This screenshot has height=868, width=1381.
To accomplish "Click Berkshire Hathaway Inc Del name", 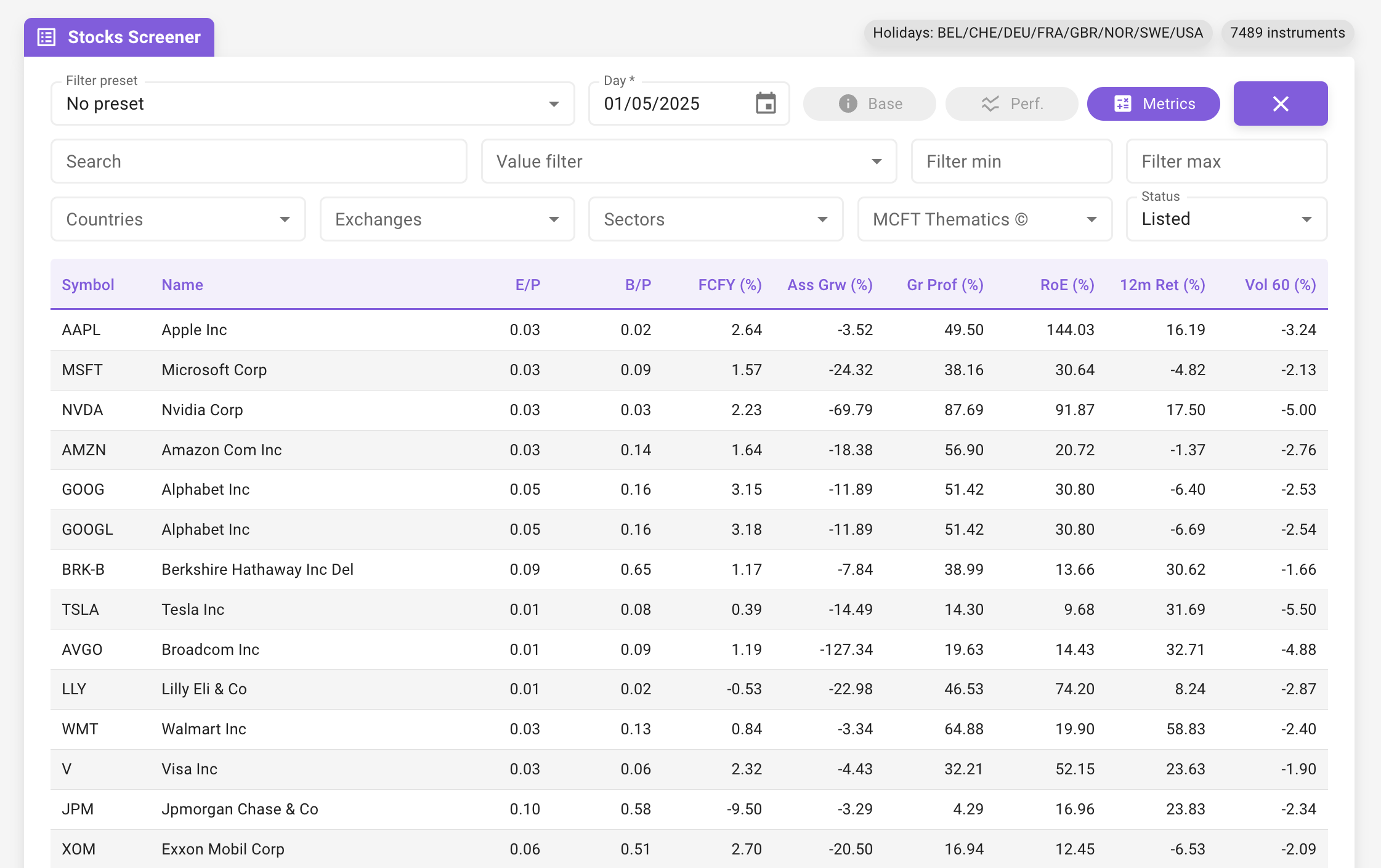I will pos(257,569).
